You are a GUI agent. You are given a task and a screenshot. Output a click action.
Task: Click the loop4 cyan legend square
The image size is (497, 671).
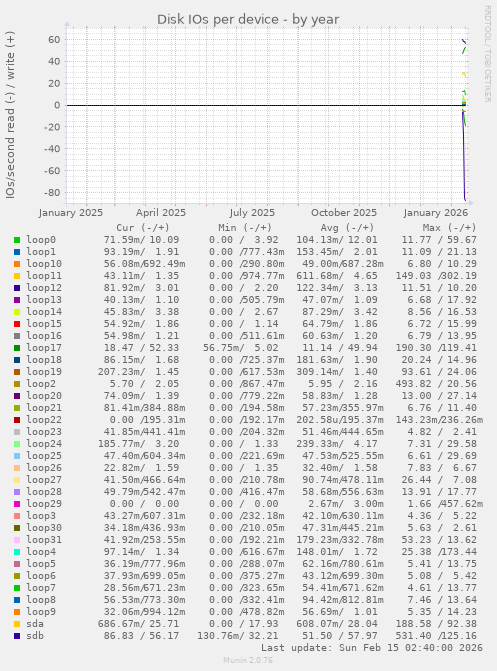pyautogui.click(x=17, y=552)
